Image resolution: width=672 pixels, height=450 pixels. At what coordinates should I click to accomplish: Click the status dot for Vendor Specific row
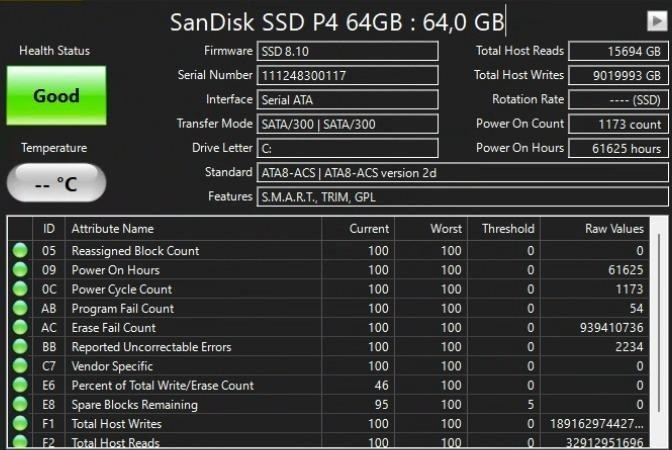pos(20,366)
